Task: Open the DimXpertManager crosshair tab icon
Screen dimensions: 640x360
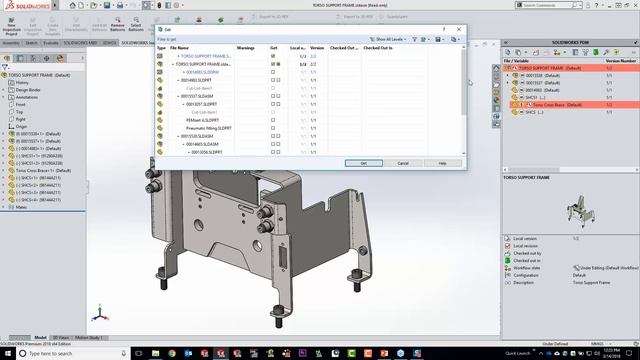Action: [47, 58]
